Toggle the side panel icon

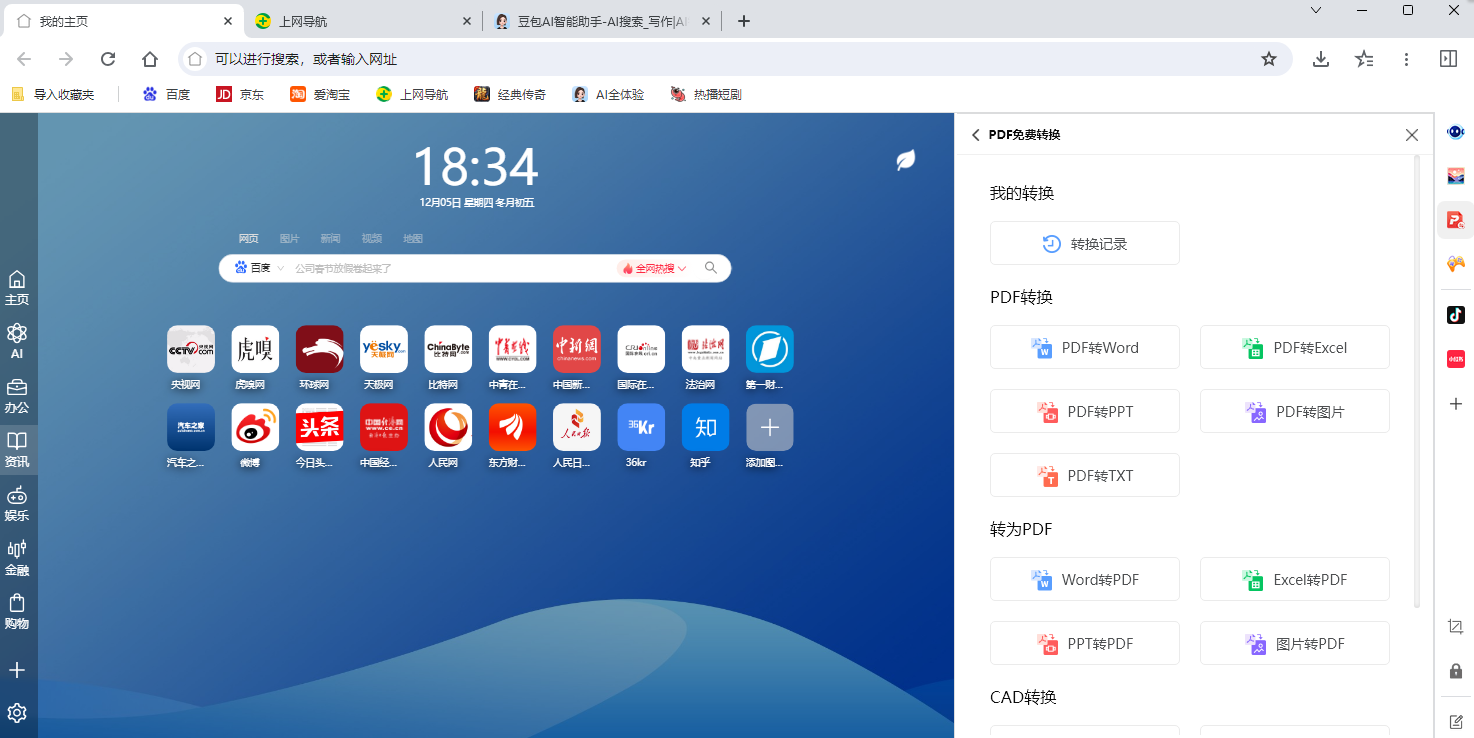1448,59
